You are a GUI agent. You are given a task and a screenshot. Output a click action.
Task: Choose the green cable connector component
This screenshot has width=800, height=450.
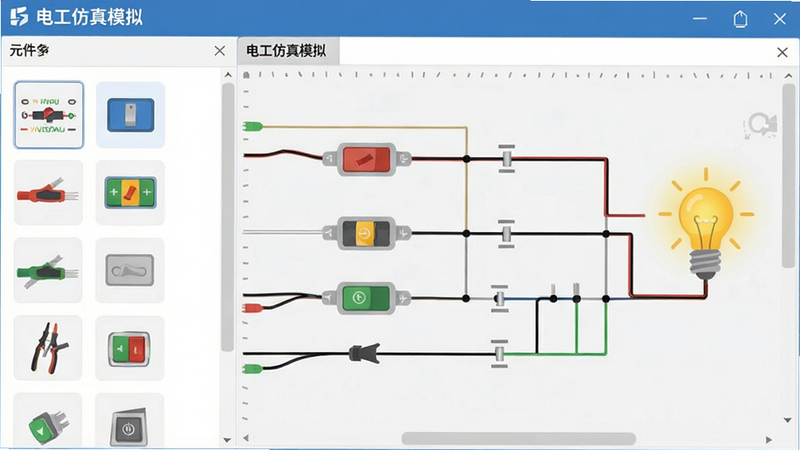click(x=48, y=270)
